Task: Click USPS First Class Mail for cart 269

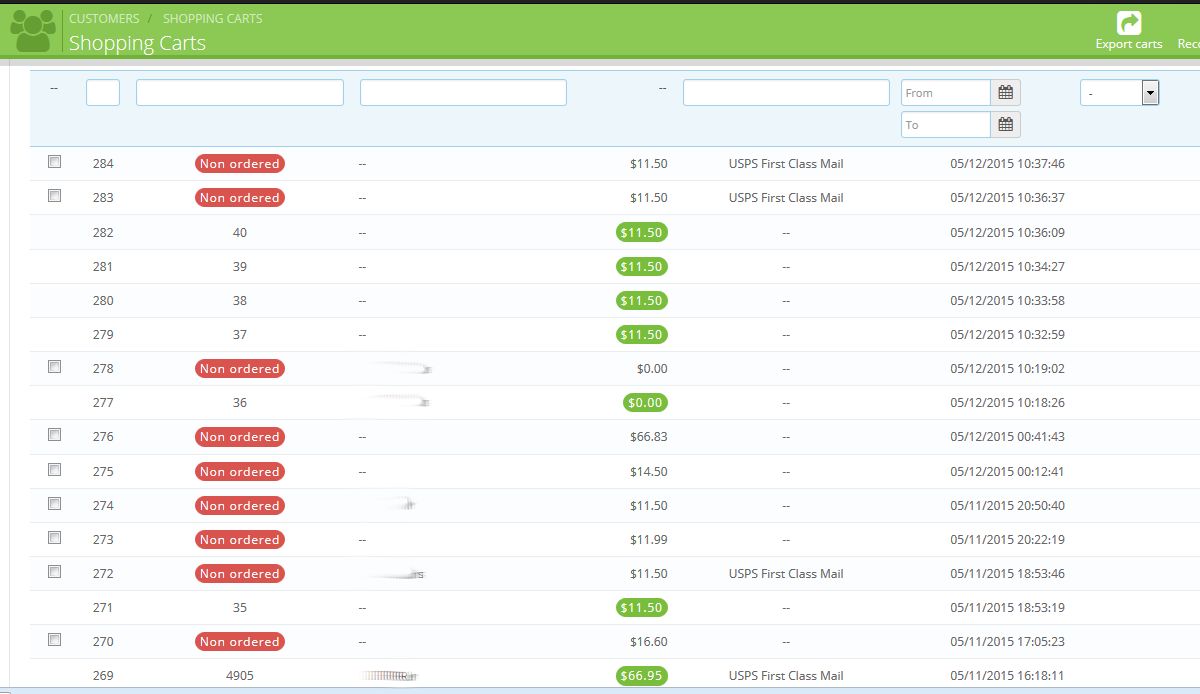Action: point(786,676)
